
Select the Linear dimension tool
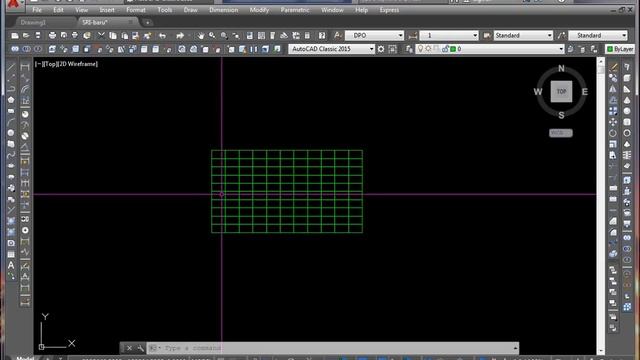(25, 67)
